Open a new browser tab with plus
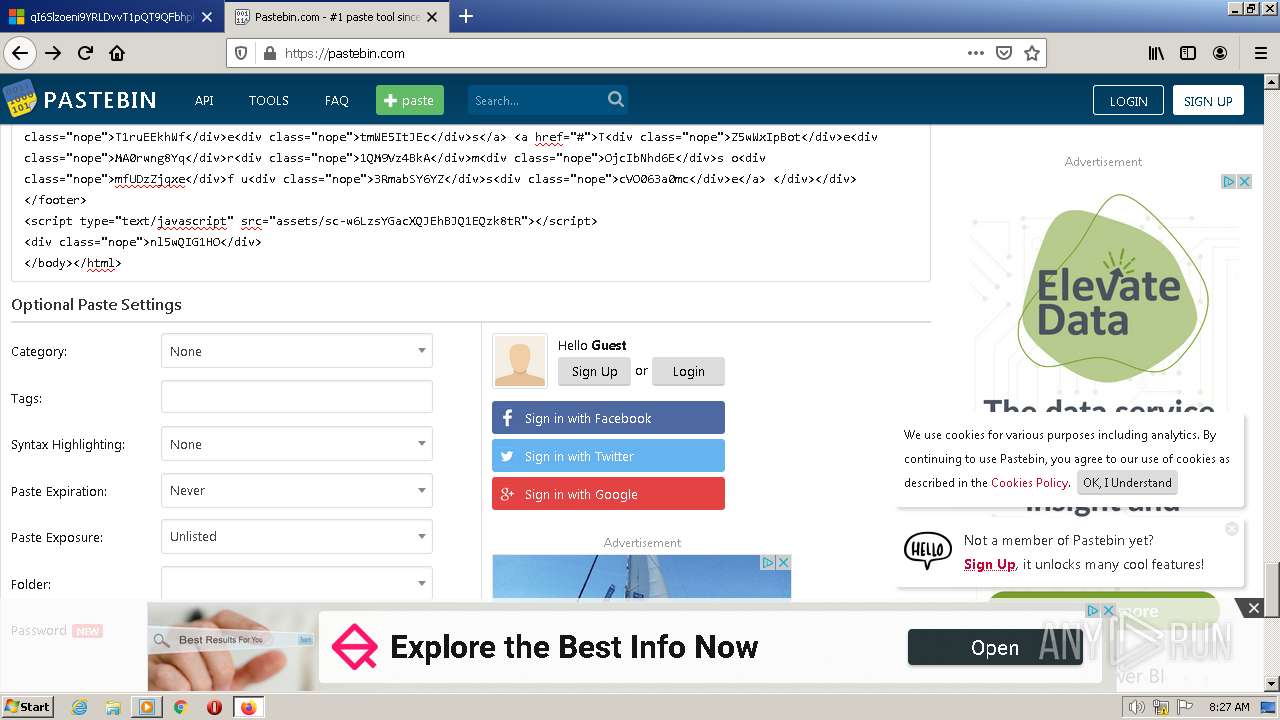The image size is (1280, 720). click(466, 16)
